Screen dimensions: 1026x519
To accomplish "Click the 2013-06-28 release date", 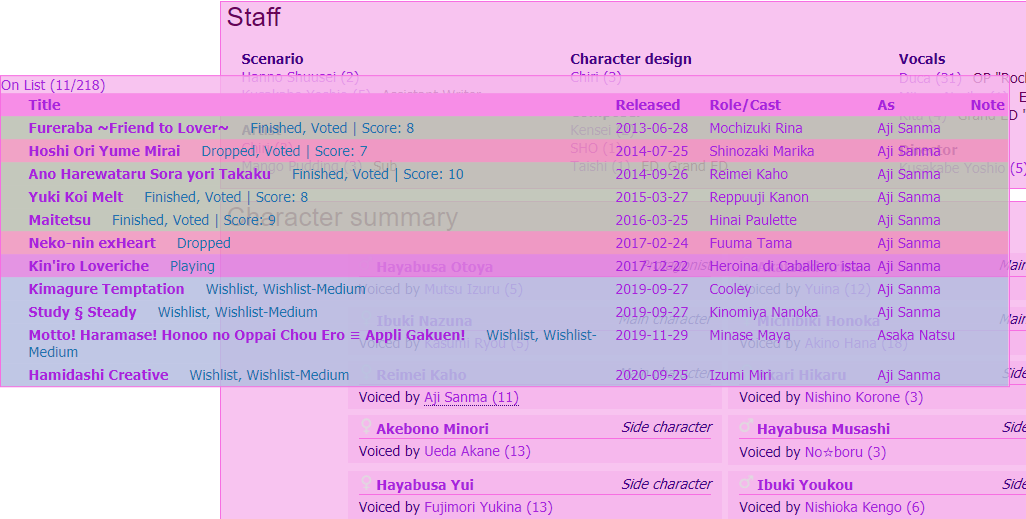I will 652,128.
